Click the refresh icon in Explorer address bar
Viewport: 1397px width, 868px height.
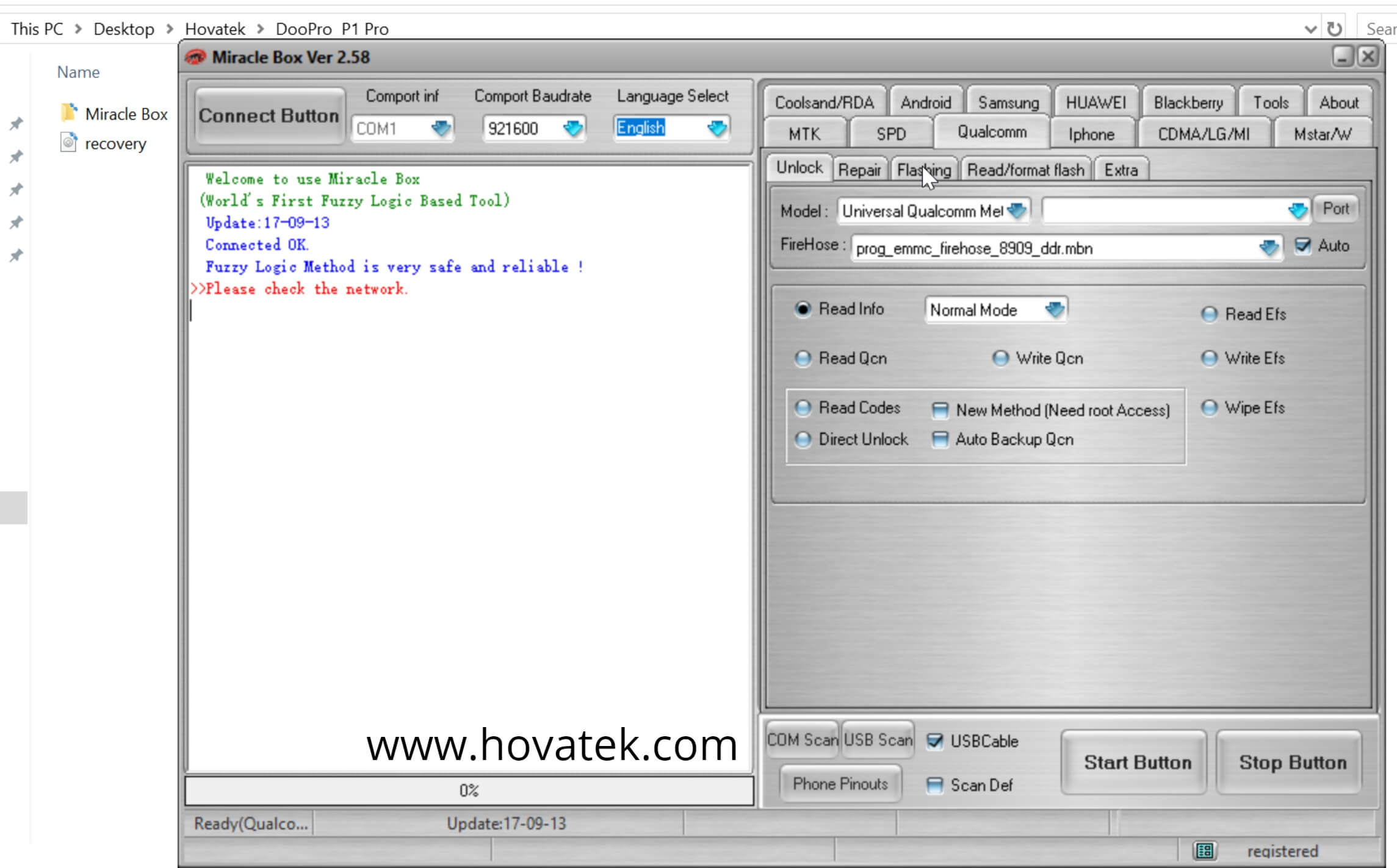[1334, 29]
